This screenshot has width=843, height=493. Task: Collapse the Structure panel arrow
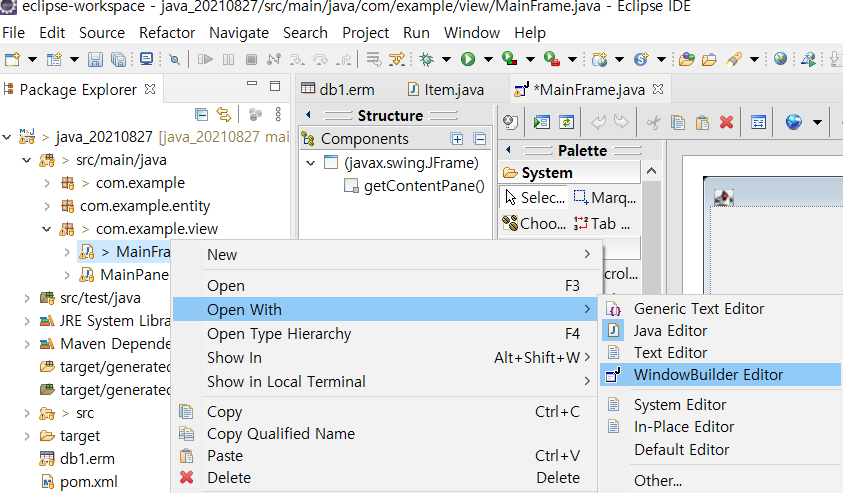pyautogui.click(x=308, y=115)
